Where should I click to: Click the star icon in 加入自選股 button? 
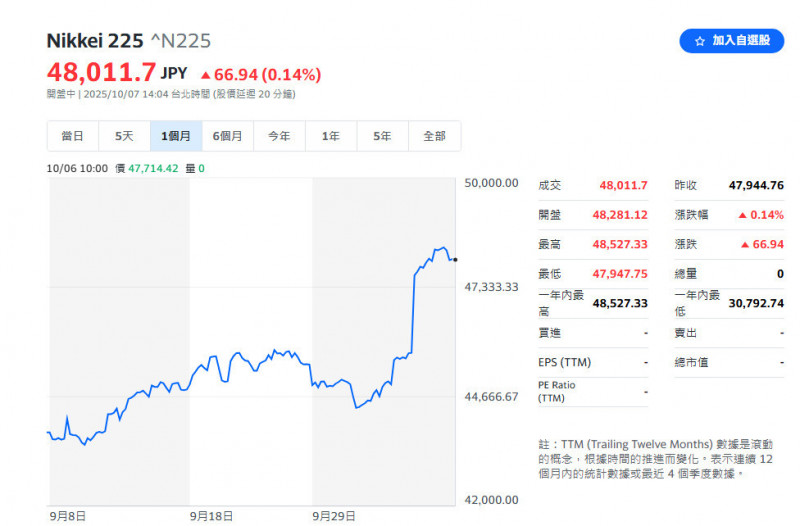point(699,41)
